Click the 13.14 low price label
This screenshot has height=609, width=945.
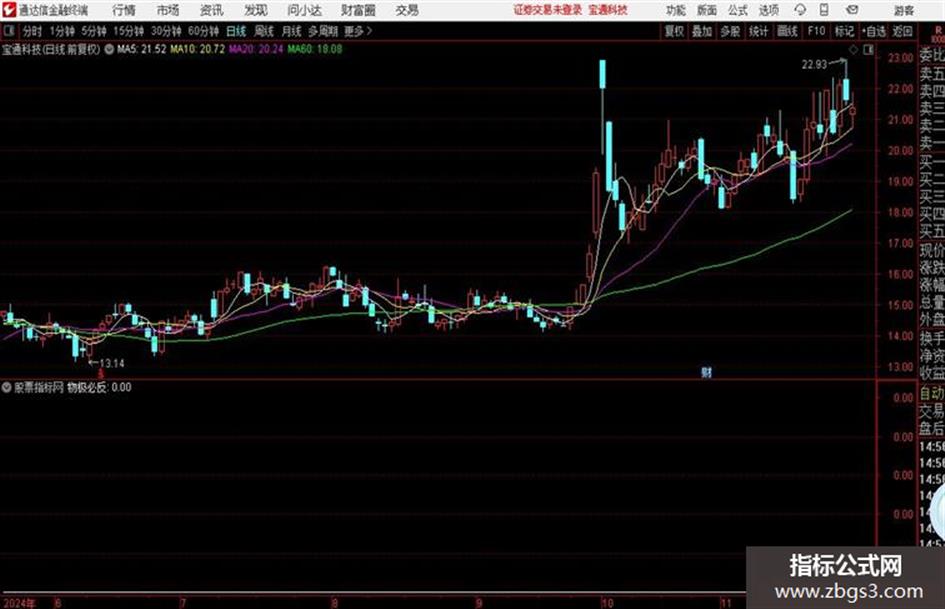click(x=112, y=364)
